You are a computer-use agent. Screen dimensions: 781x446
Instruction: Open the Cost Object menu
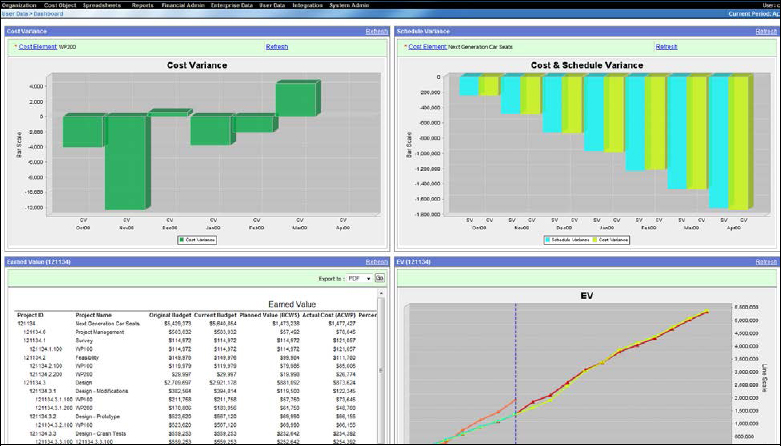click(x=60, y=5)
